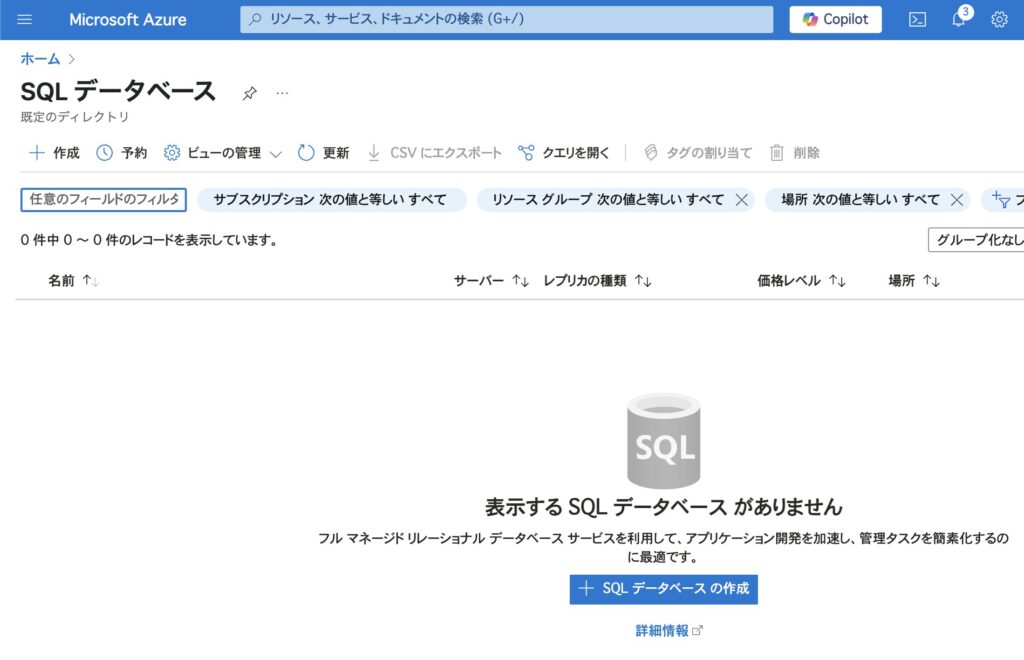Open サブスクリプション filter pill

(331, 200)
